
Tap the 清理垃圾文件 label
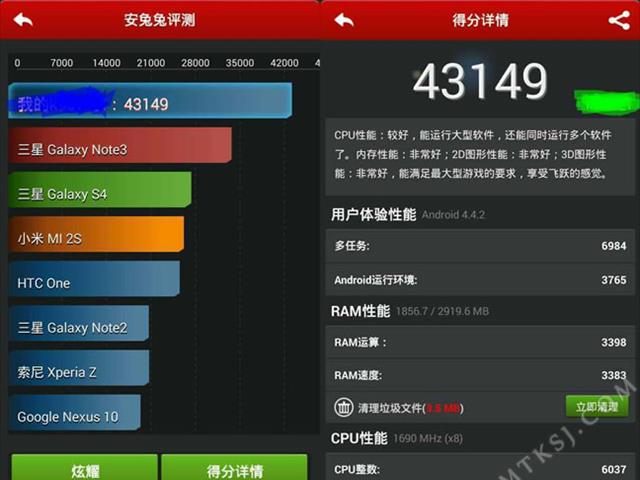(x=411, y=408)
